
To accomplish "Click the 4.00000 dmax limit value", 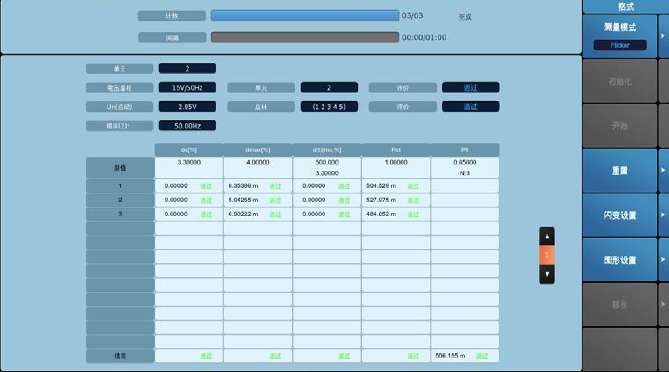I will [258, 163].
